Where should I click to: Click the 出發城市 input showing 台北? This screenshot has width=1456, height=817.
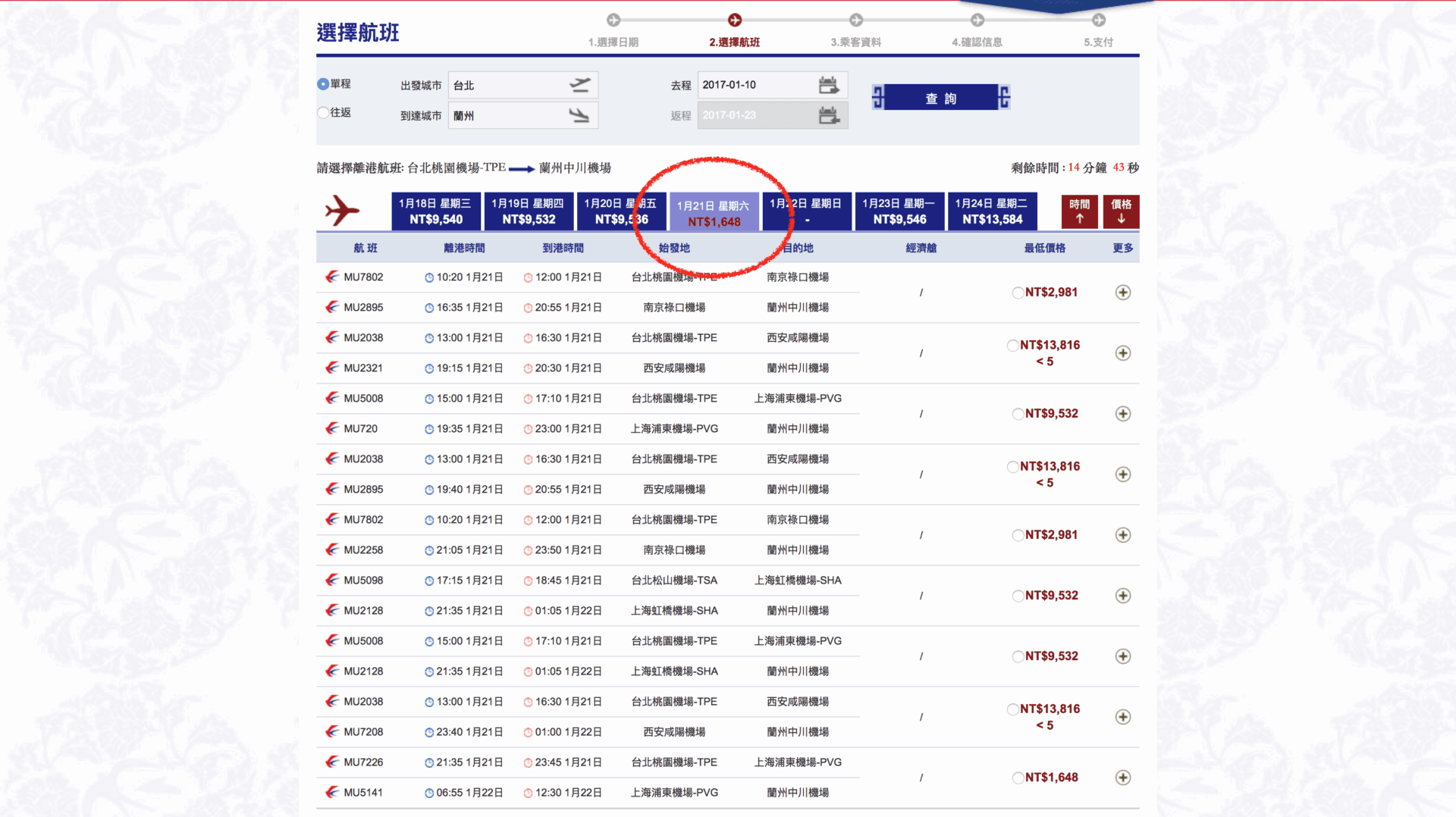click(x=523, y=85)
